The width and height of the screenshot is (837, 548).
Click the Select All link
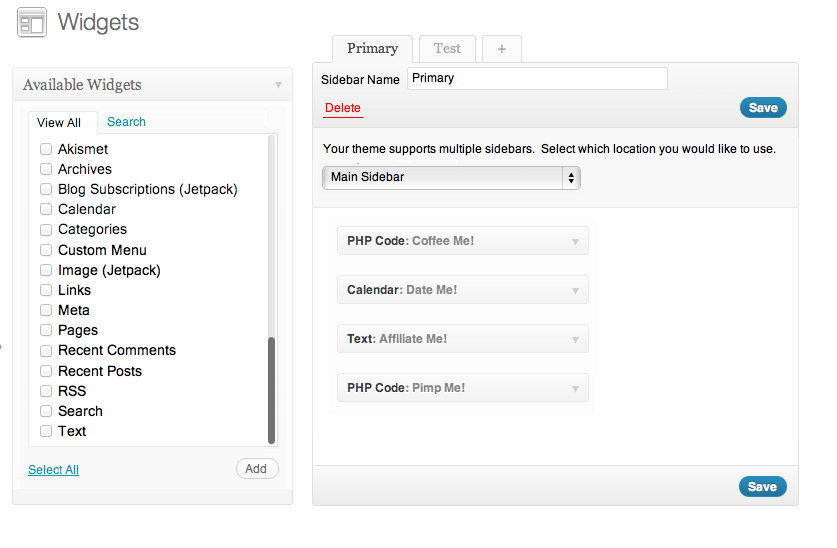pyautogui.click(x=53, y=470)
